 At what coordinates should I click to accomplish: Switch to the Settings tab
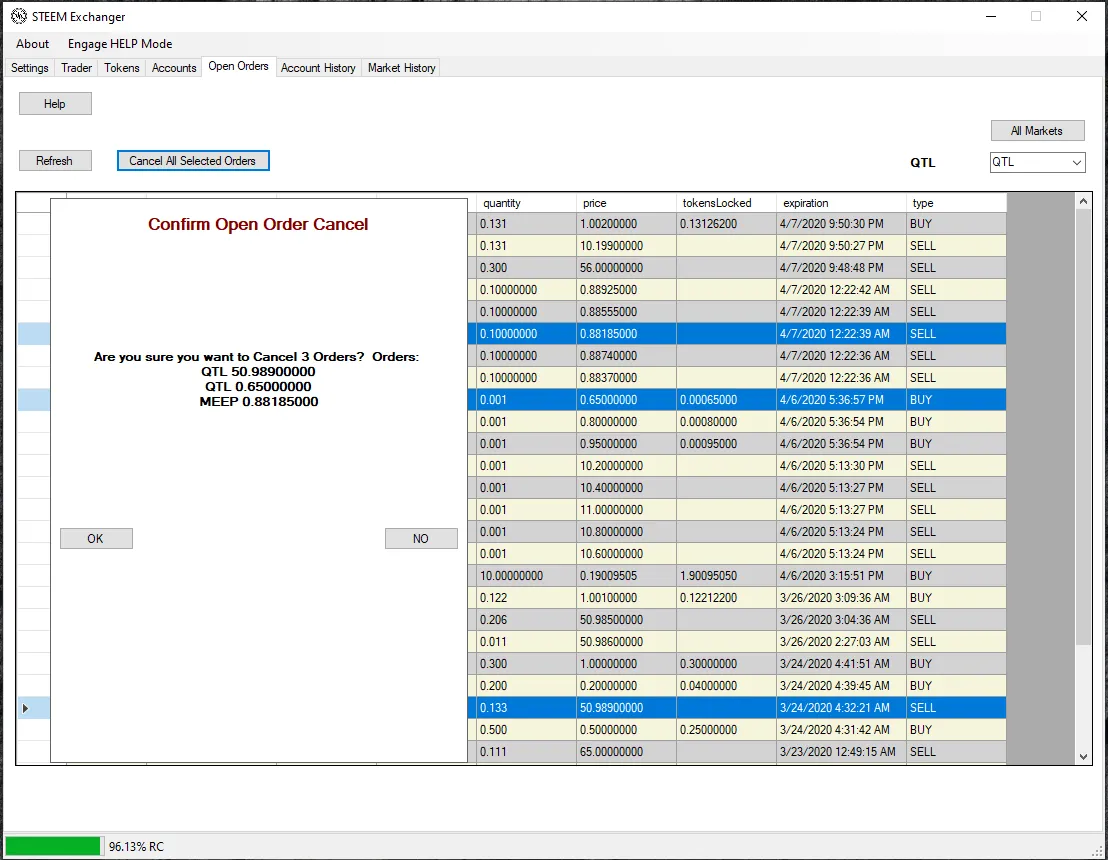[x=30, y=68]
